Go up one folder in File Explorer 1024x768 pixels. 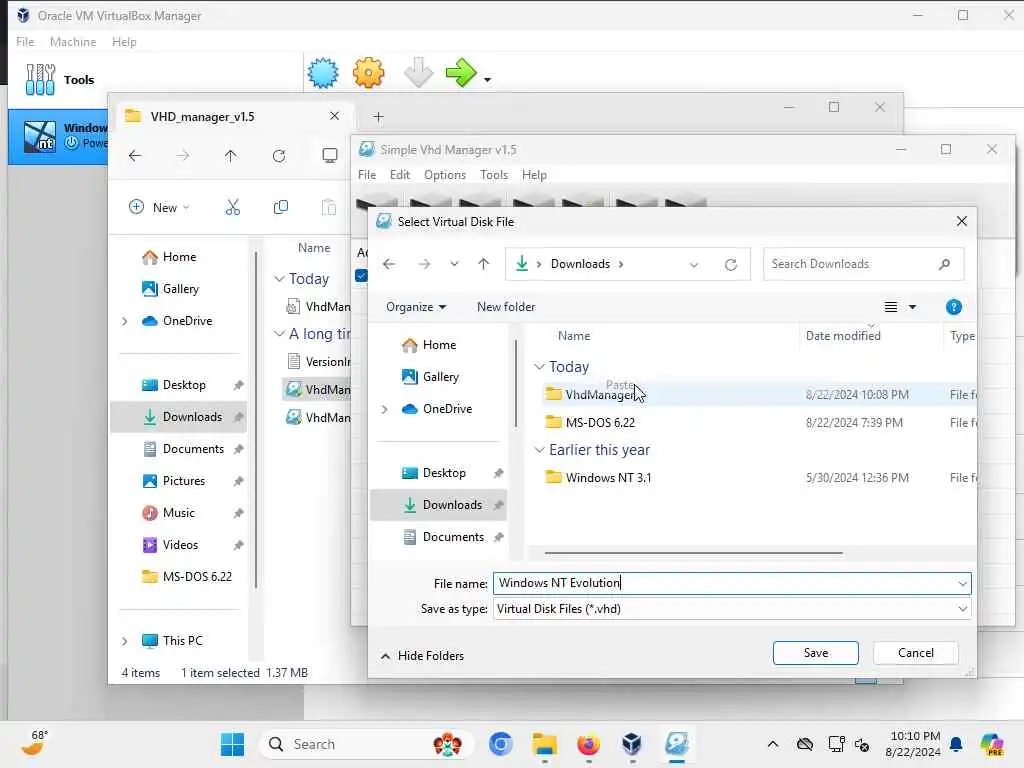[x=231, y=155]
